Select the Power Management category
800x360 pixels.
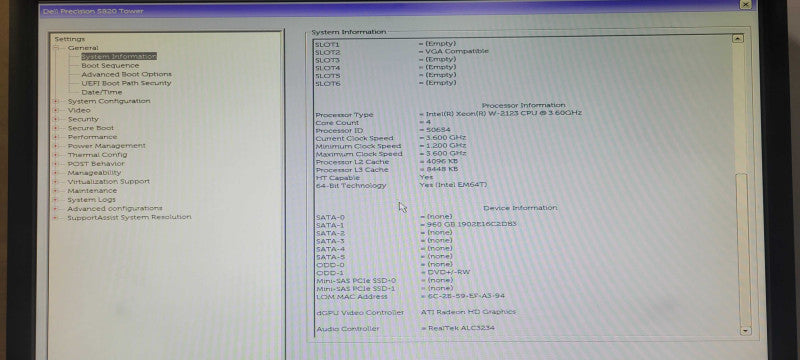106,146
